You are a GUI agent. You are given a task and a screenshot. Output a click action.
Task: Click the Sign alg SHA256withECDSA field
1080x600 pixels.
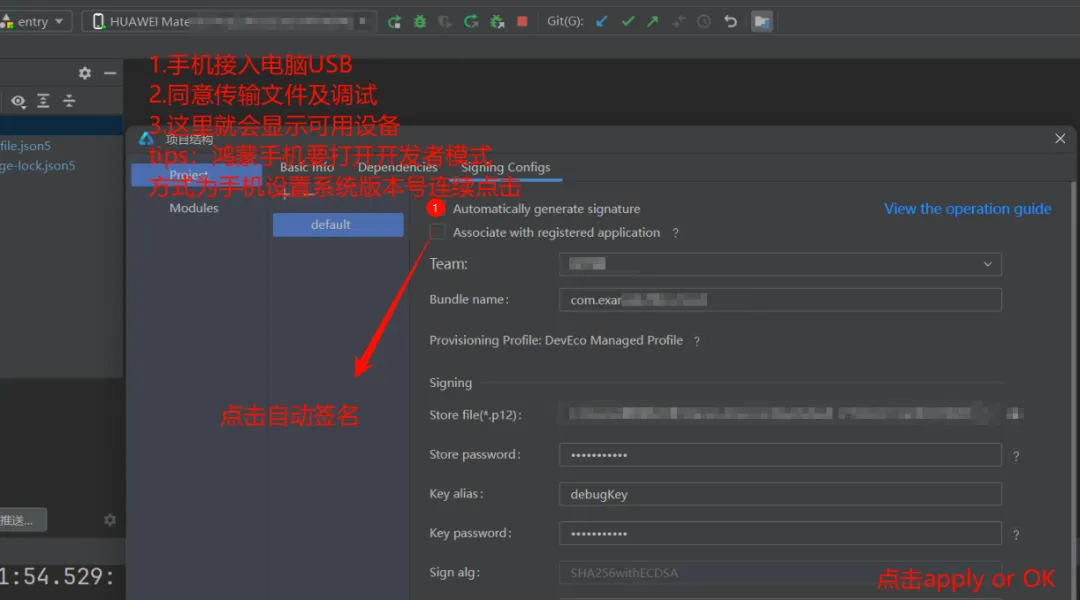click(x=780, y=572)
